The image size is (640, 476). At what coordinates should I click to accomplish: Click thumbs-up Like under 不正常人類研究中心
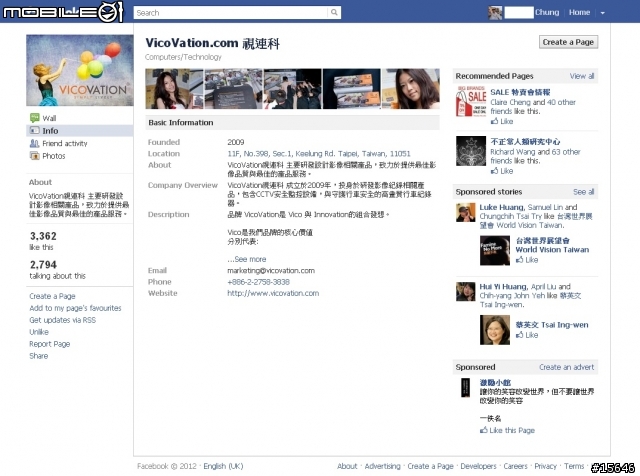click(x=494, y=171)
